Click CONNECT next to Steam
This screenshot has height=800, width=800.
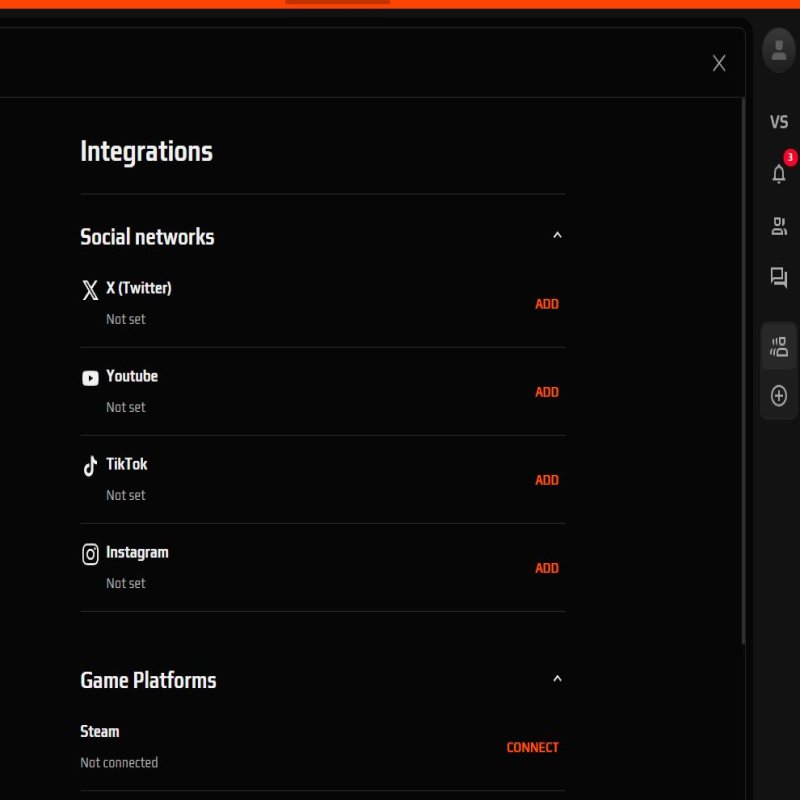(533, 747)
